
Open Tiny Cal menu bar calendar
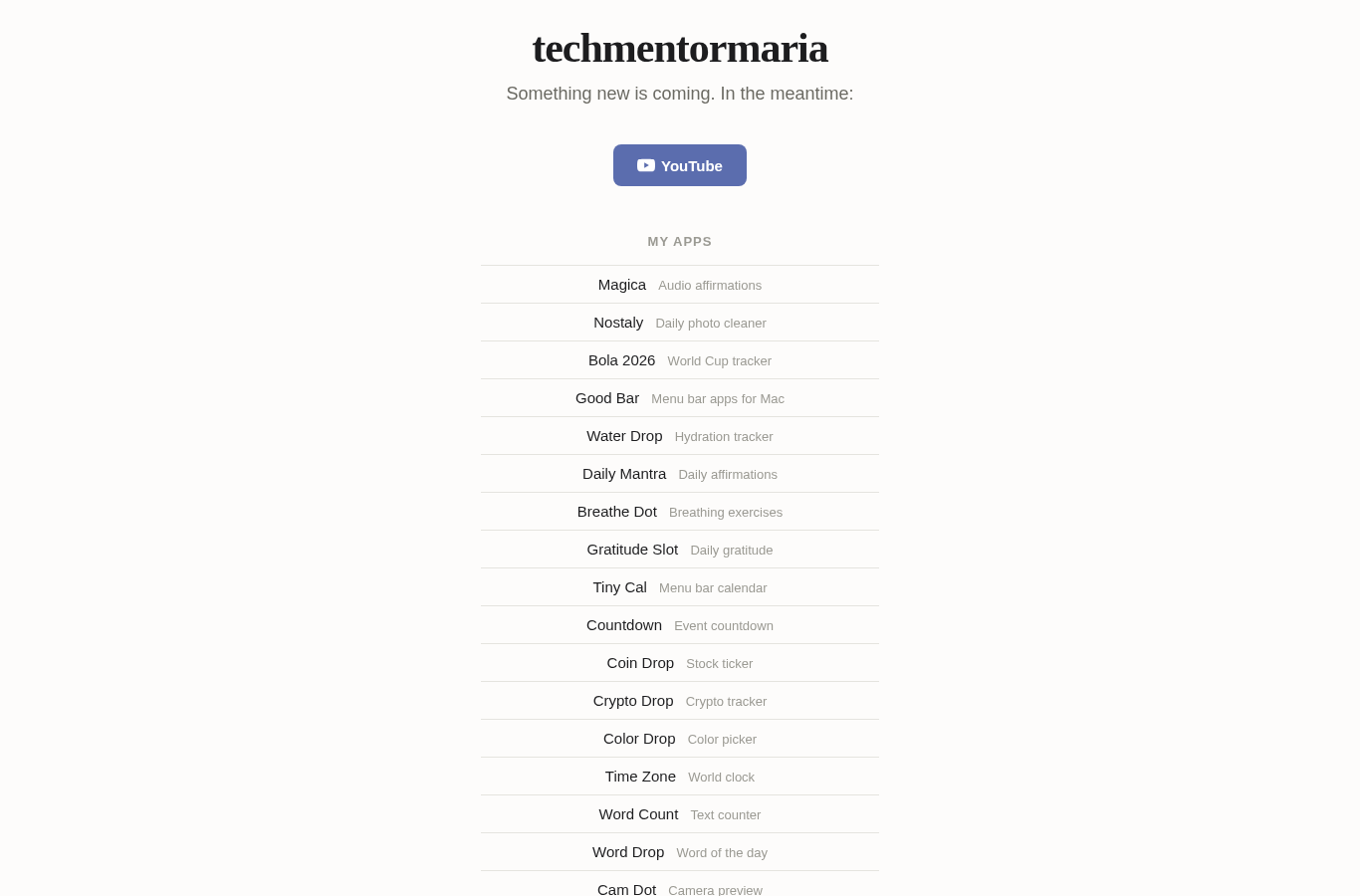coord(680,587)
